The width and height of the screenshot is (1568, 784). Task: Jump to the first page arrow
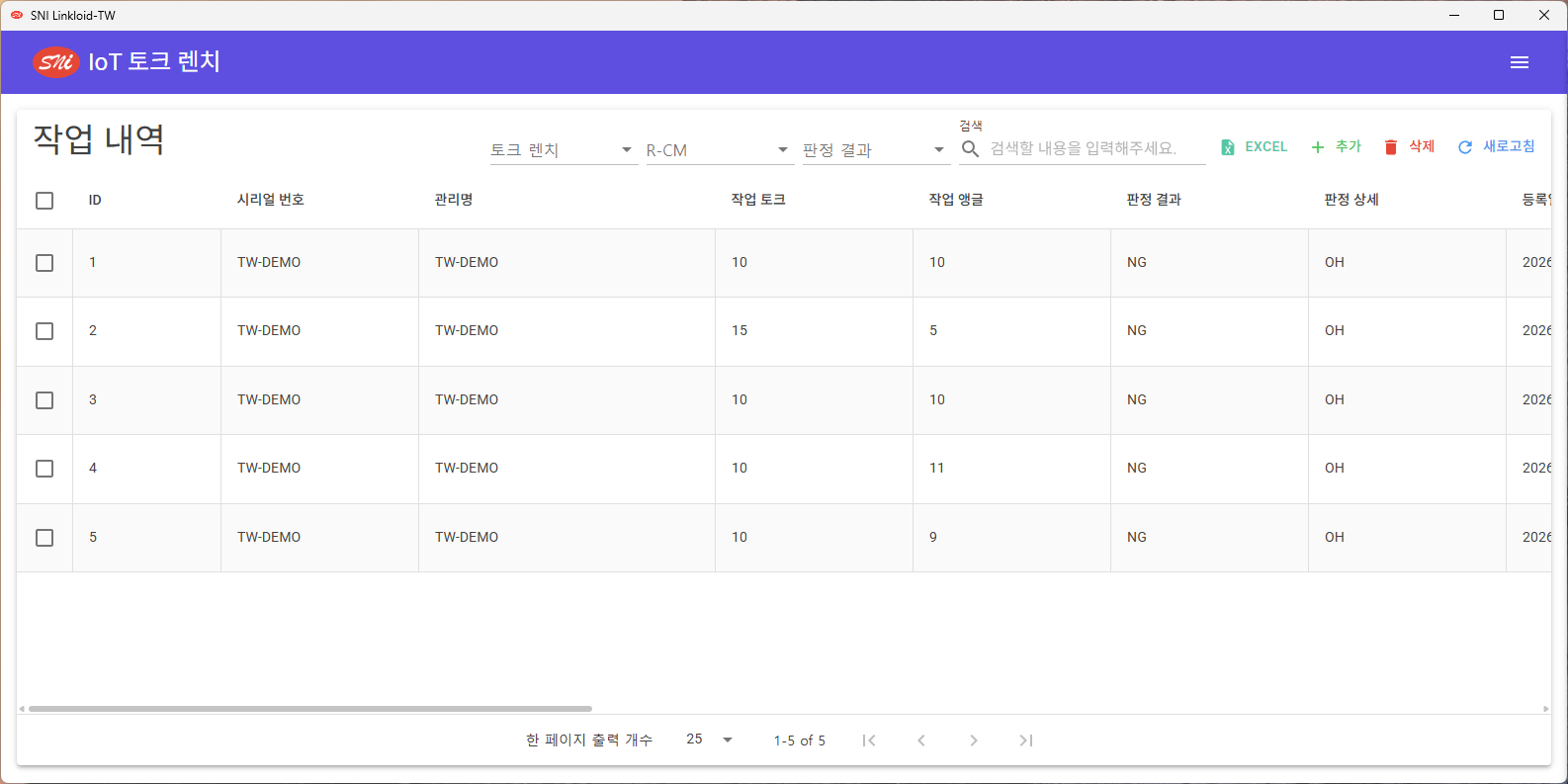click(x=869, y=740)
